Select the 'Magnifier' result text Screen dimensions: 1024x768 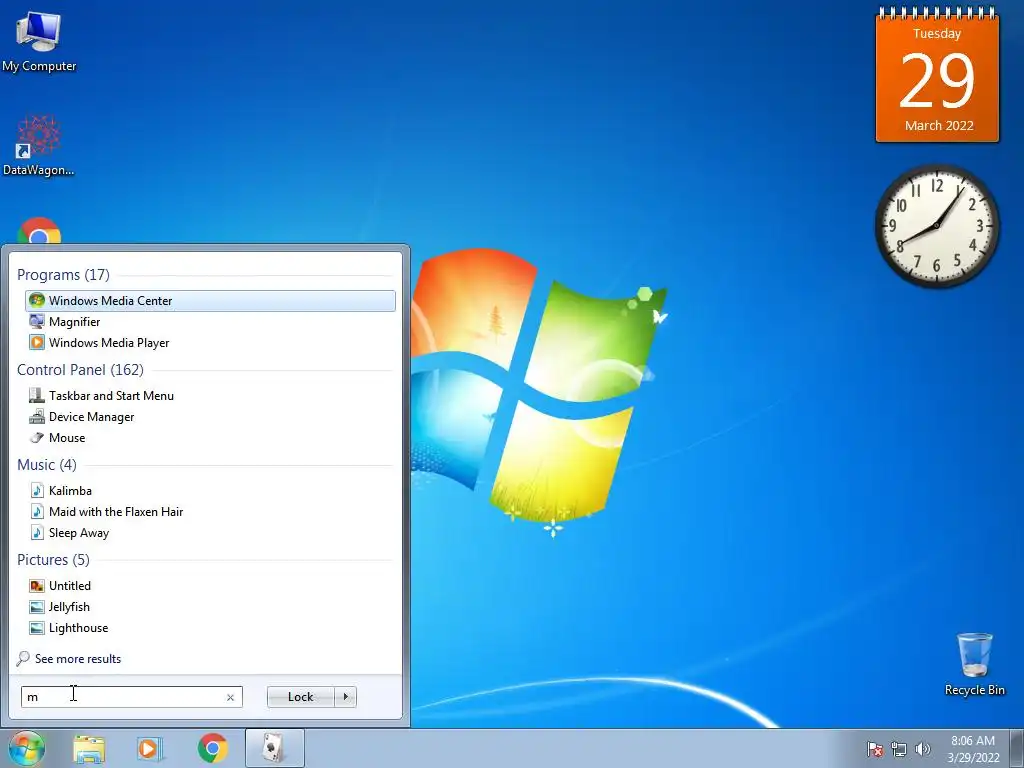(x=74, y=322)
